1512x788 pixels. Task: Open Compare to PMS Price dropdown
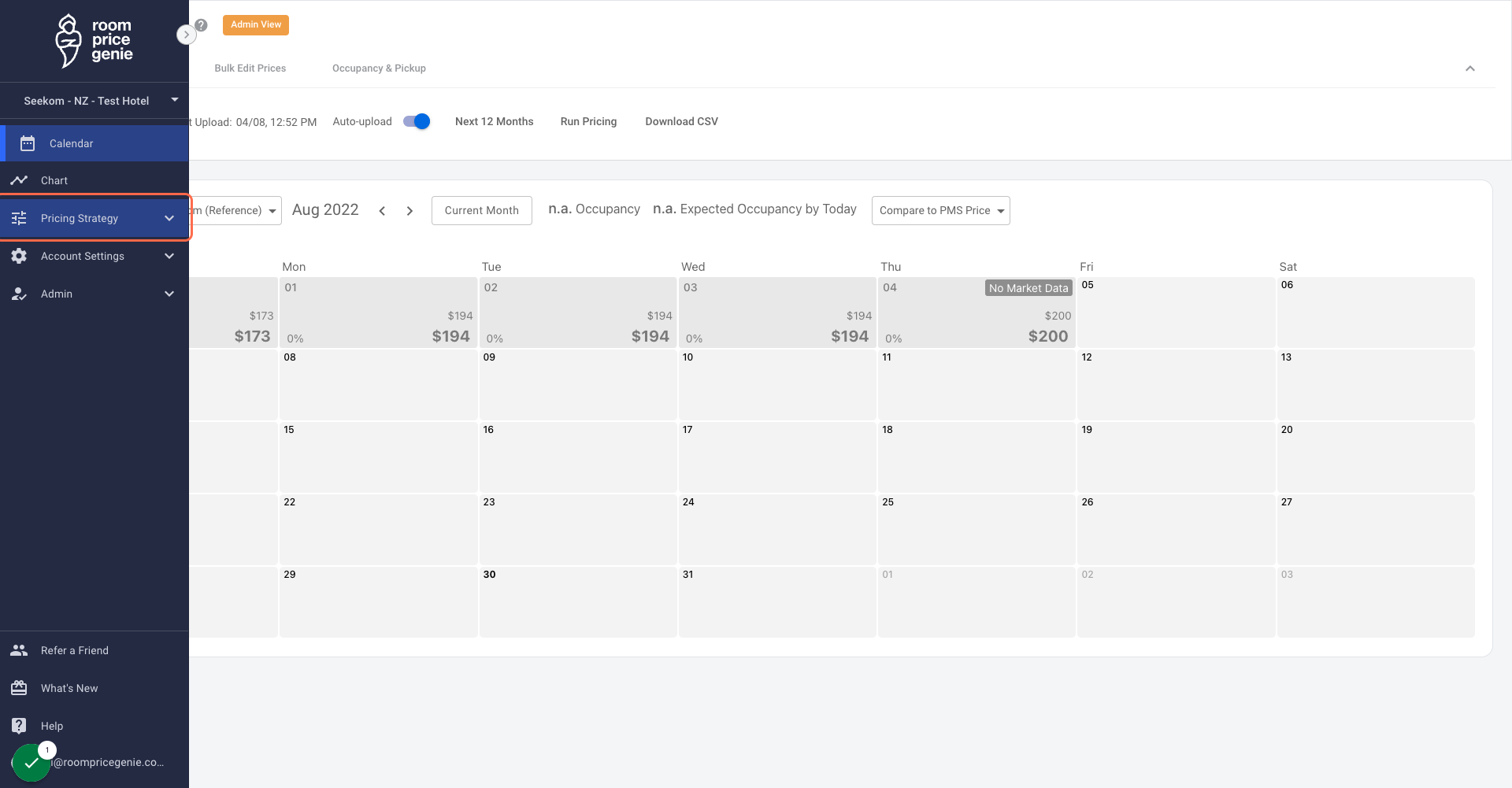(x=941, y=210)
